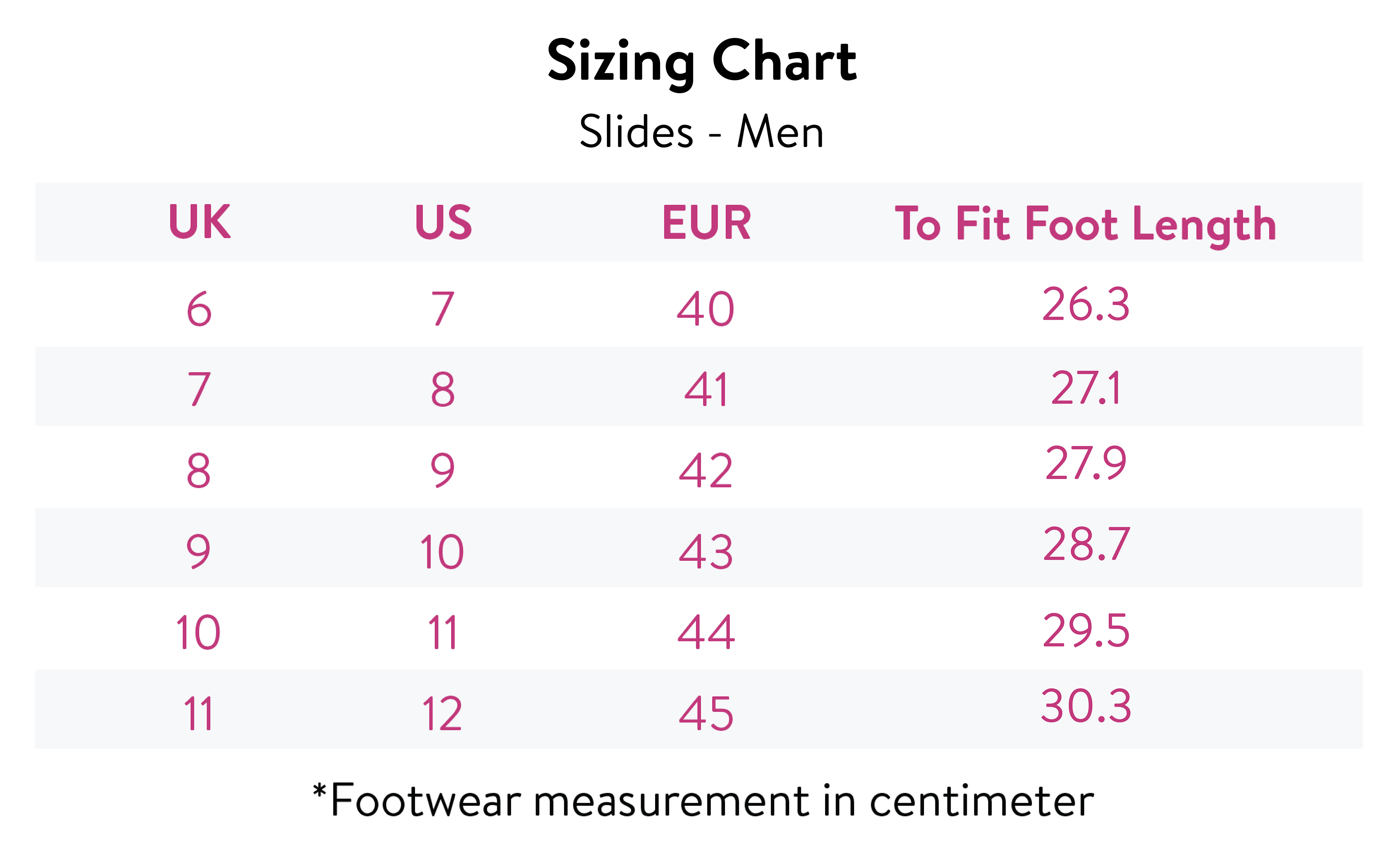Screen dimensions: 1400x843
Task: Click the Slides - Men subtitle
Action: pos(701,132)
